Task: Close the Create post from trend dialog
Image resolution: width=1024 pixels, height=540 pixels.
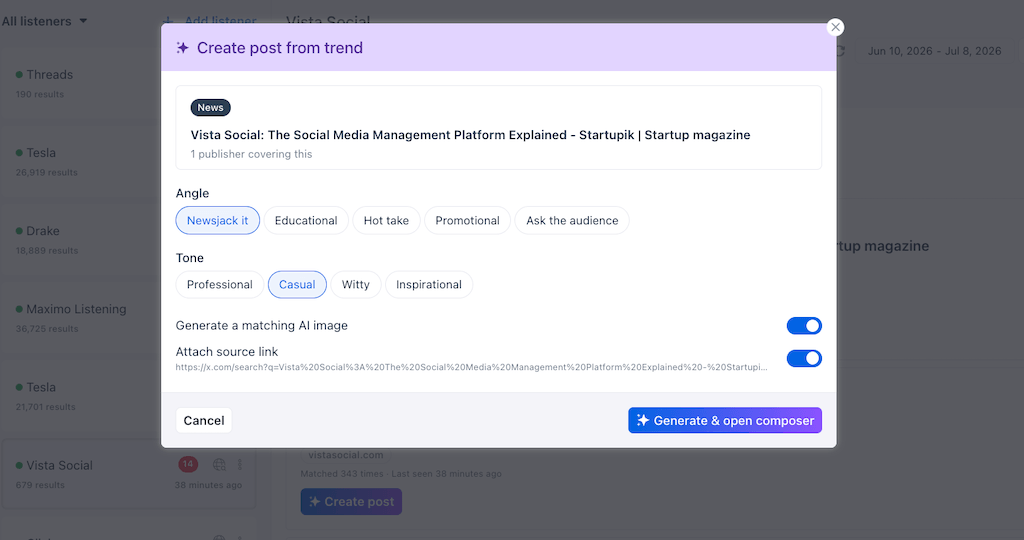Action: [835, 27]
